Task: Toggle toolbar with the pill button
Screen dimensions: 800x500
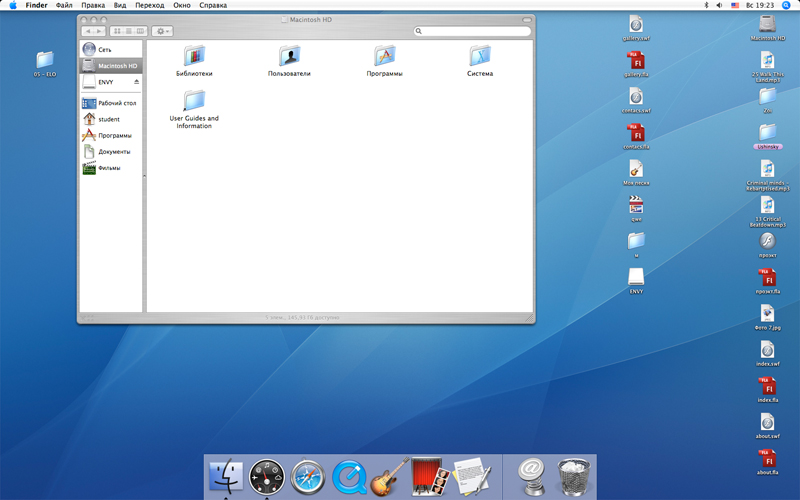Action: [x=527, y=20]
